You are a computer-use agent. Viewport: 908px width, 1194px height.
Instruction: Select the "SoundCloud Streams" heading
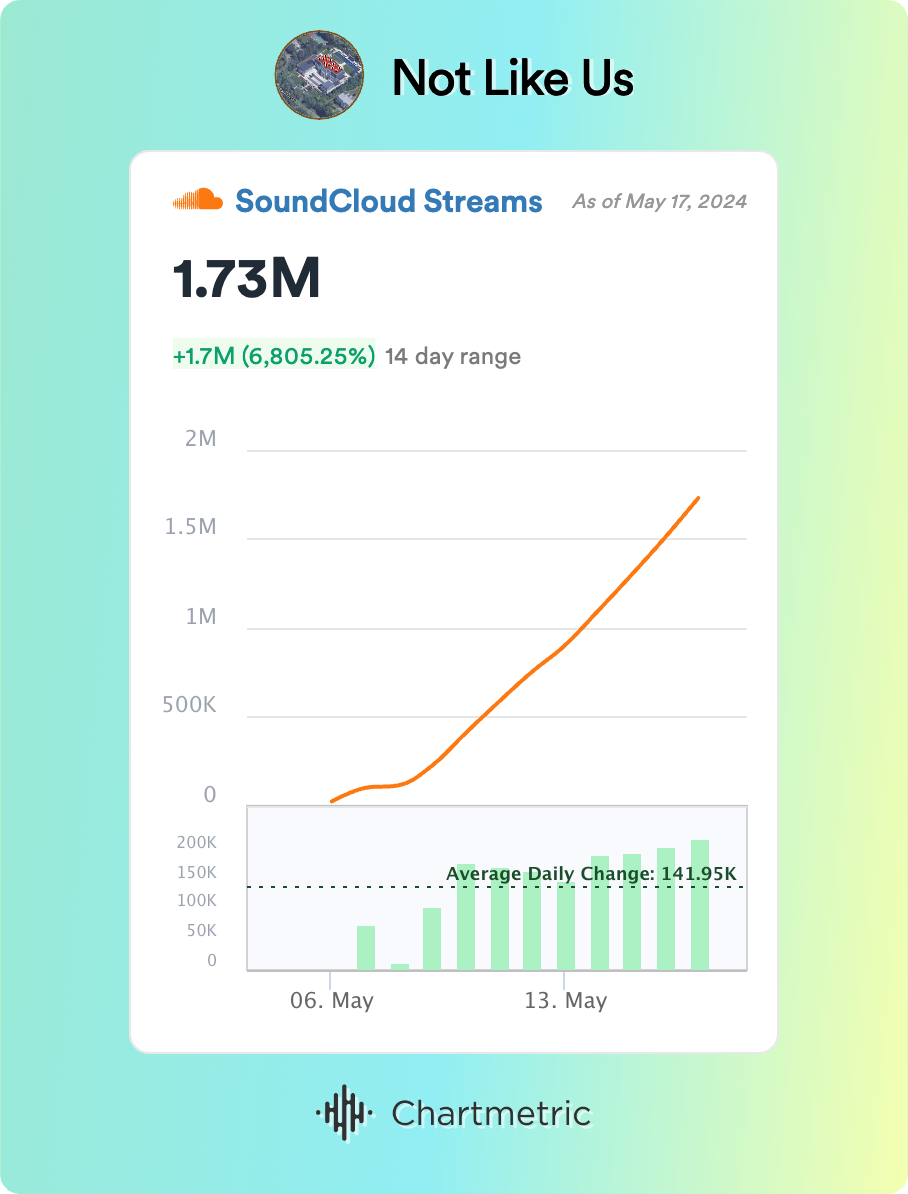tap(388, 201)
